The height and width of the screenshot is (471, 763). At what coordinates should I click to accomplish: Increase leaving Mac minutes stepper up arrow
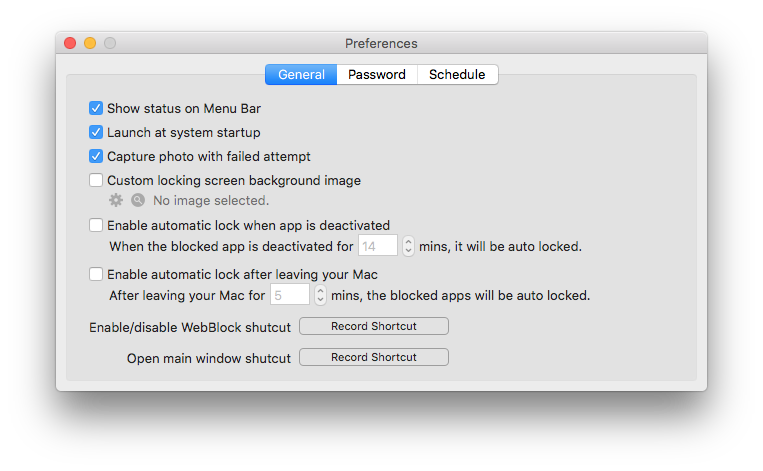point(320,290)
